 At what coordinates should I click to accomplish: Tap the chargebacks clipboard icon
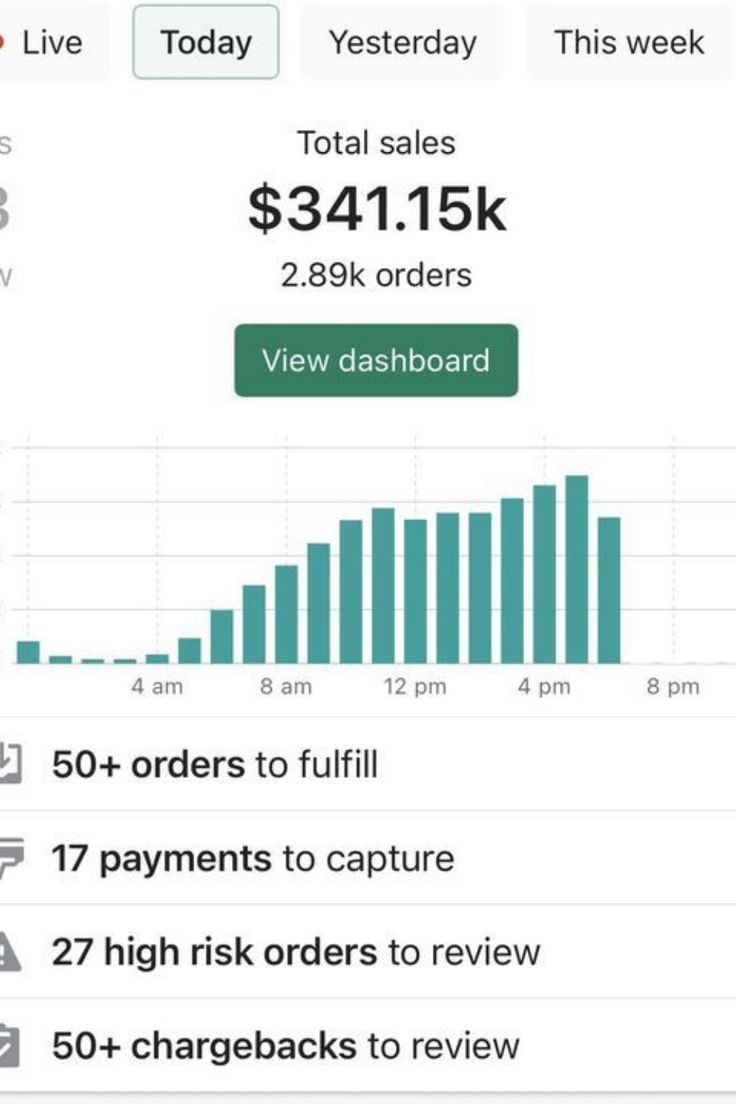click(x=9, y=1046)
